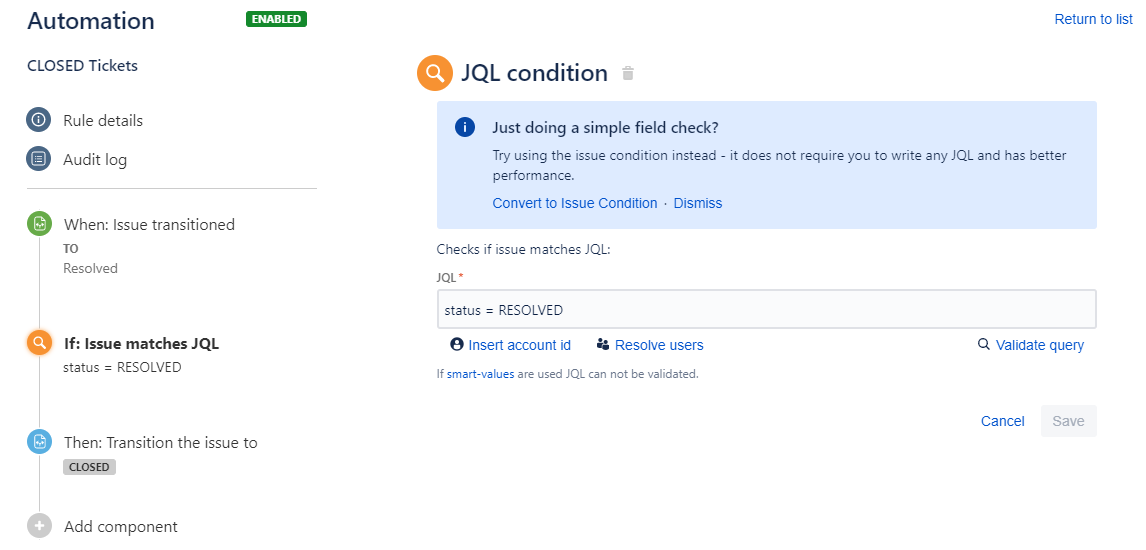
Task: Click the ENABLED status badge
Action: [276, 19]
